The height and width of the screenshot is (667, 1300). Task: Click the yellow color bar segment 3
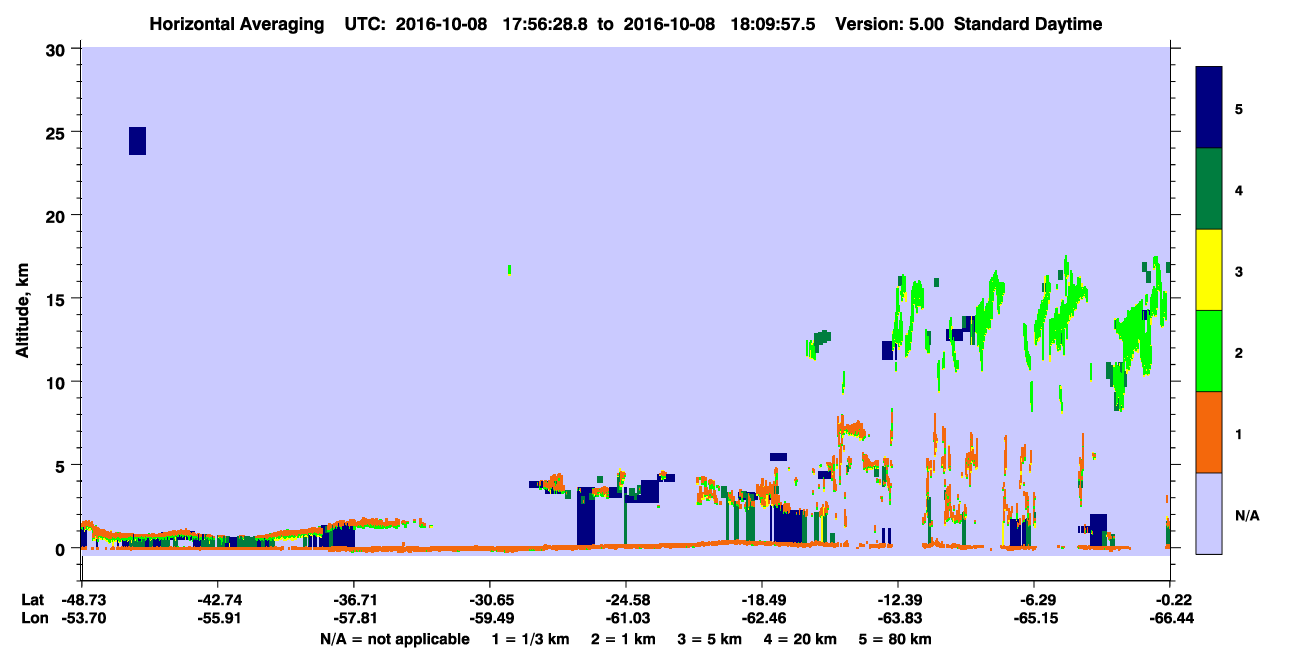1209,270
